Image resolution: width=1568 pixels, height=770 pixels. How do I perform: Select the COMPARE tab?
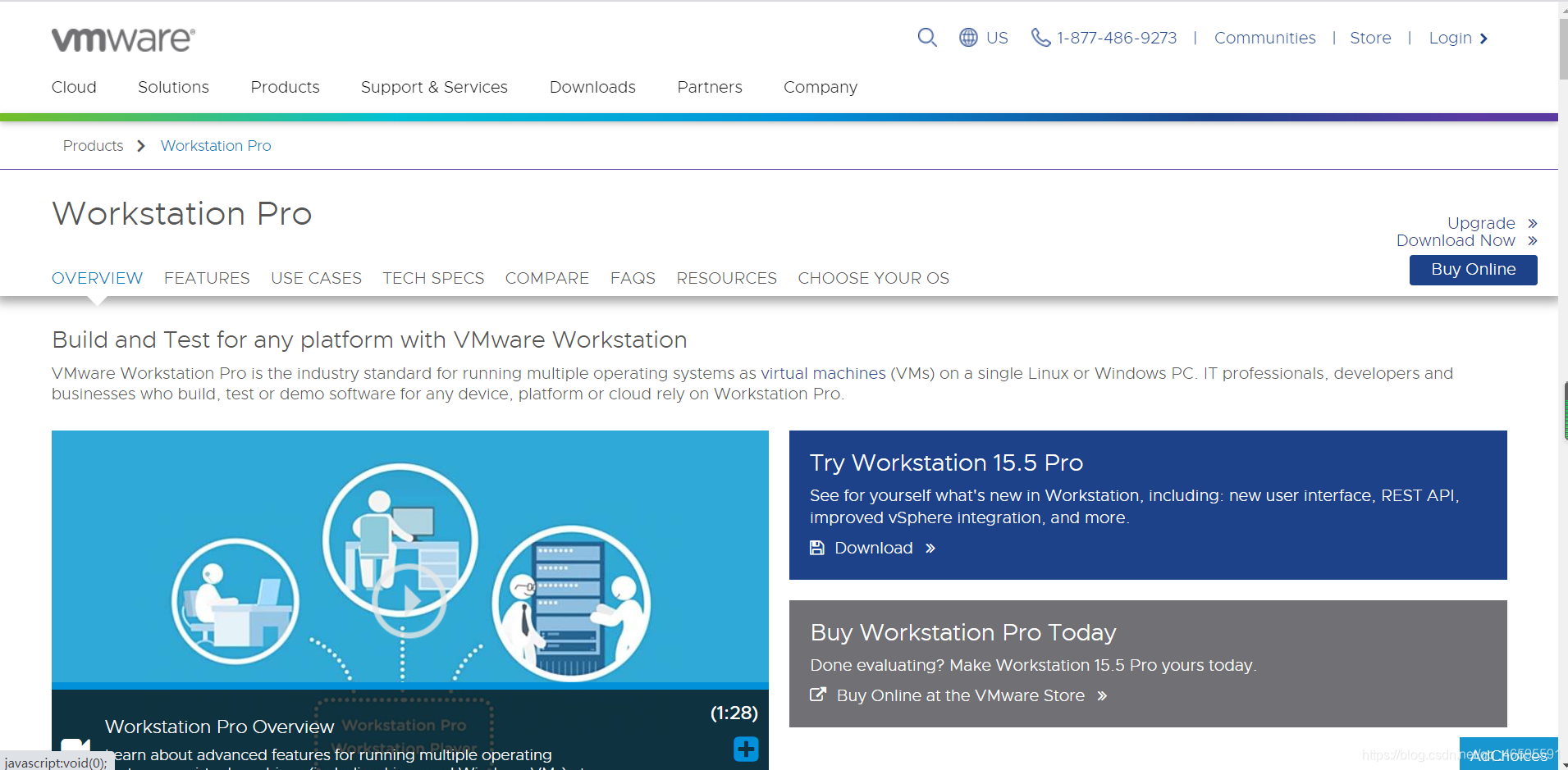click(547, 278)
